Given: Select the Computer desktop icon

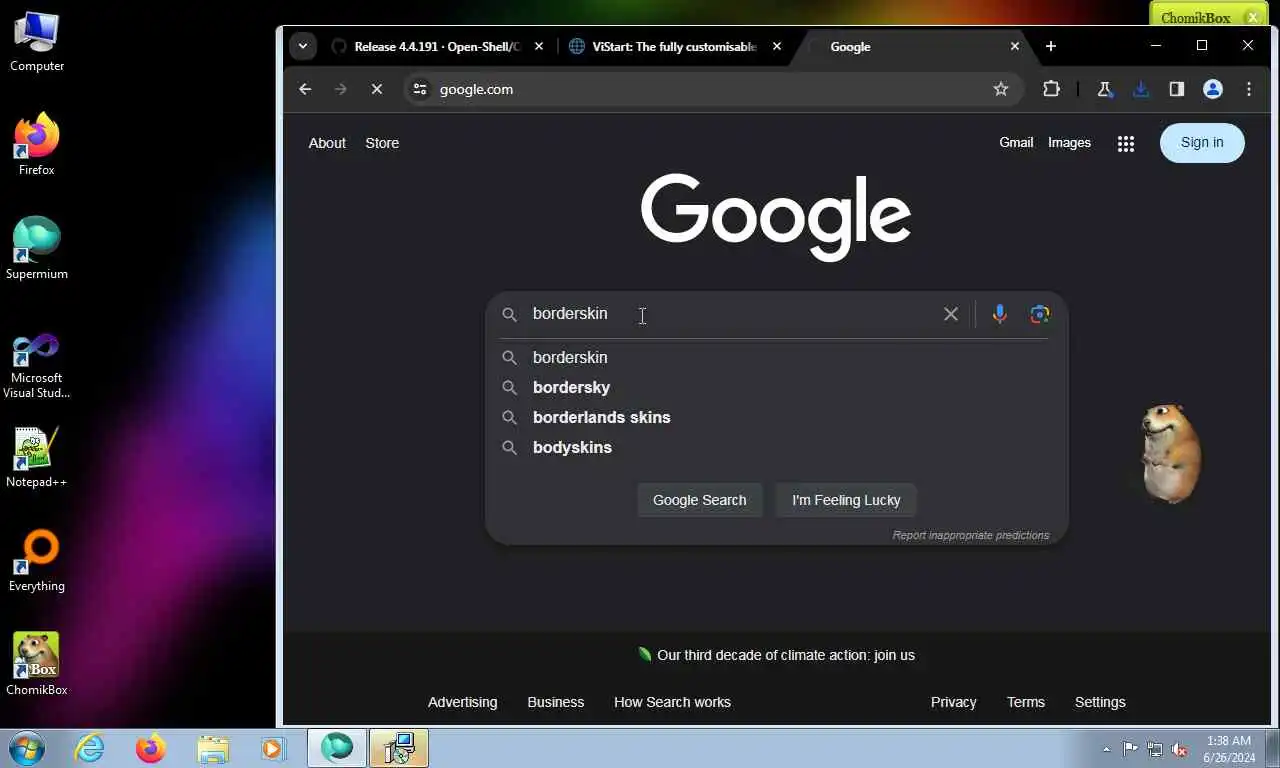Looking at the screenshot, I should [37, 42].
